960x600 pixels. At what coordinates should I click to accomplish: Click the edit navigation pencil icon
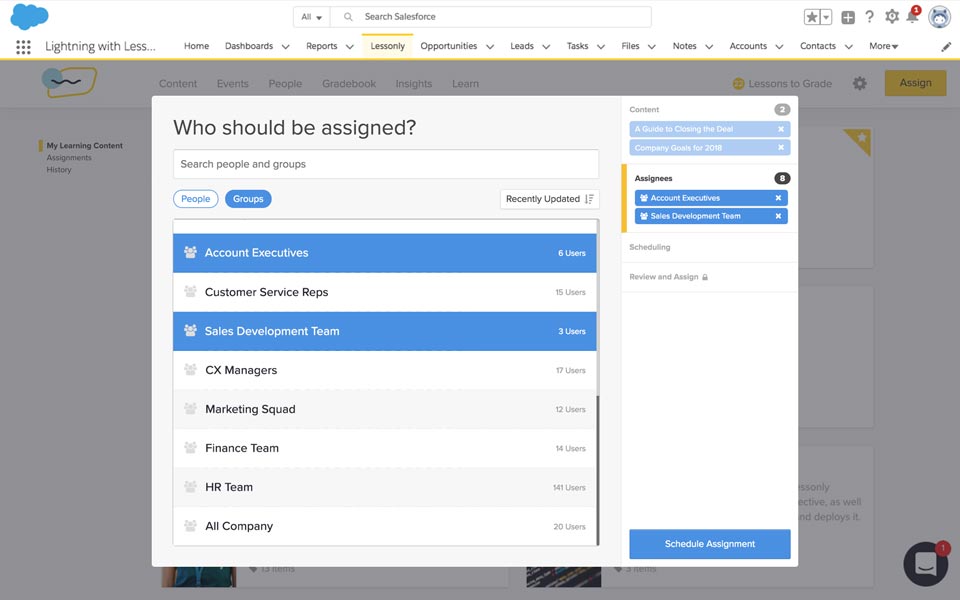pyautogui.click(x=946, y=47)
